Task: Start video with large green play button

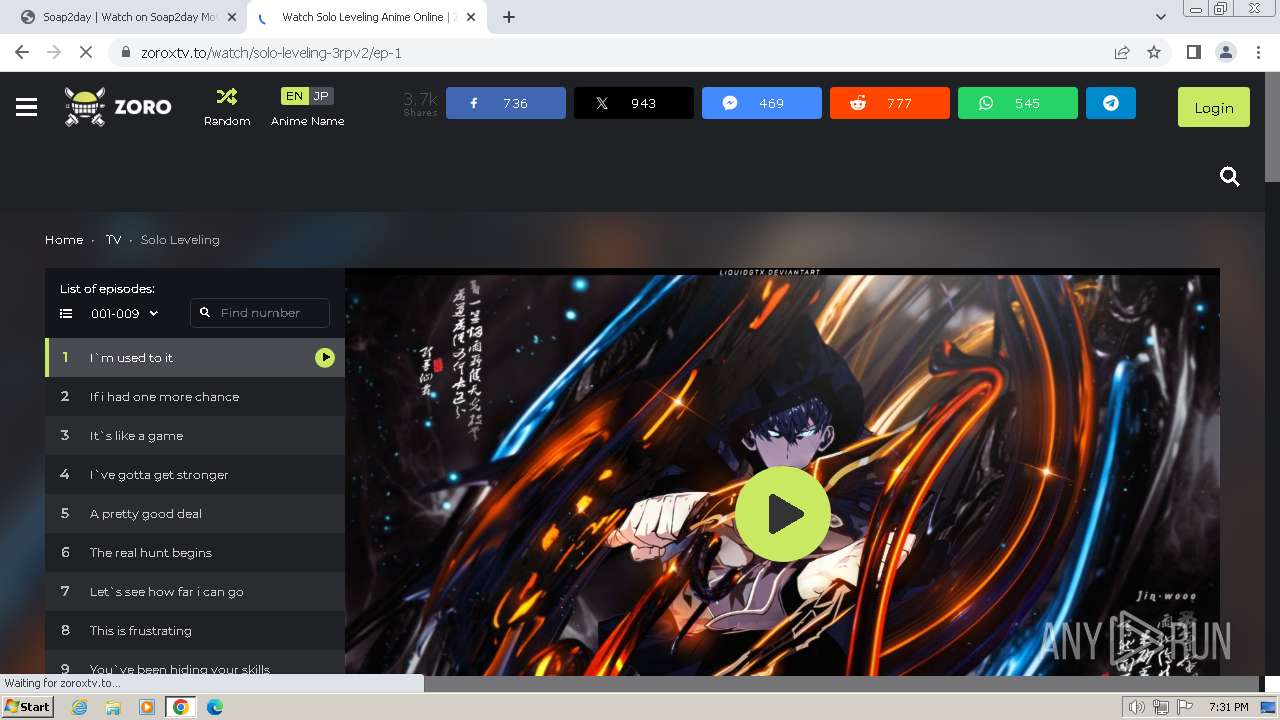Action: tap(783, 514)
